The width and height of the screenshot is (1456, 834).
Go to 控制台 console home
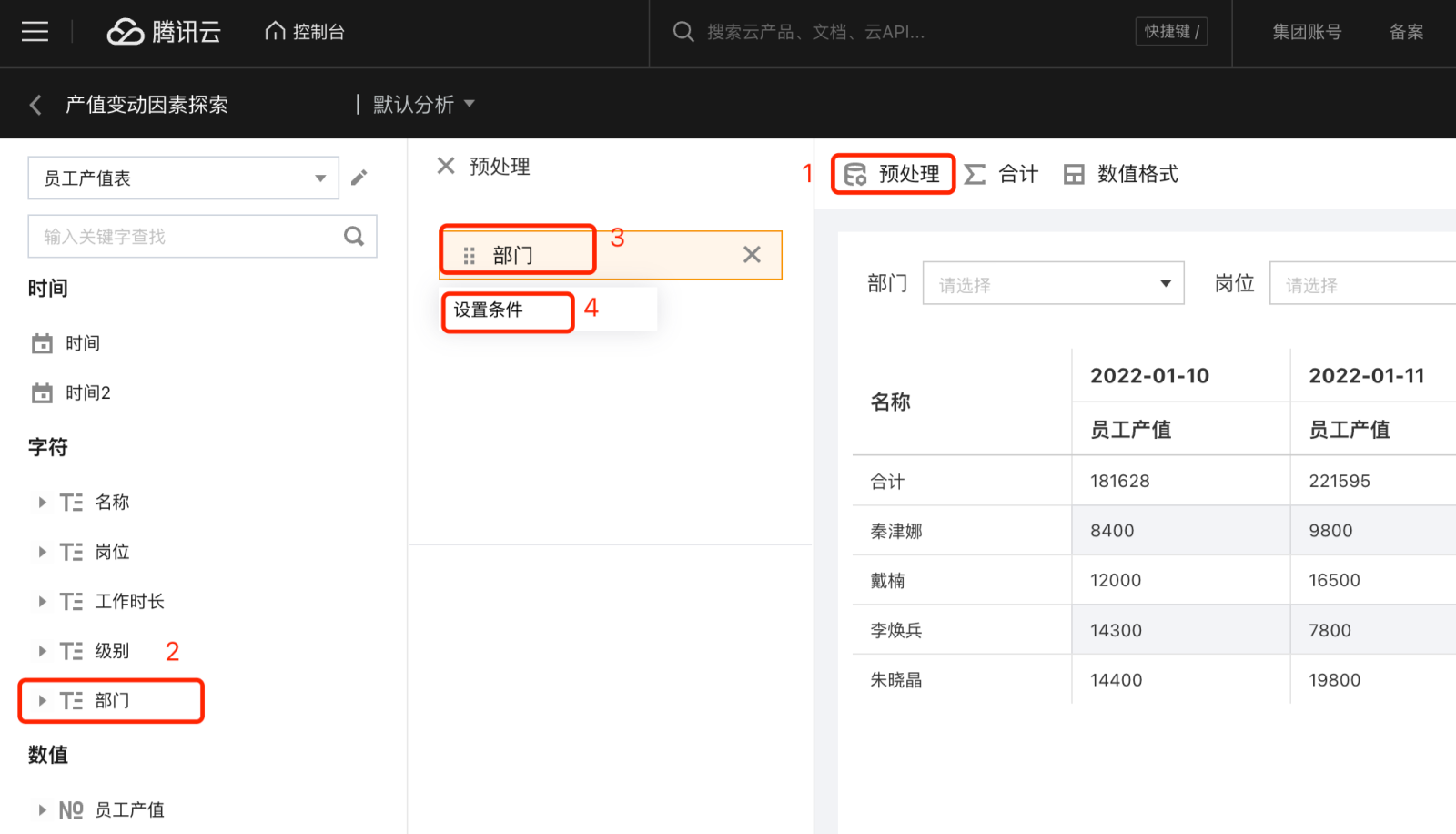pyautogui.click(x=305, y=32)
